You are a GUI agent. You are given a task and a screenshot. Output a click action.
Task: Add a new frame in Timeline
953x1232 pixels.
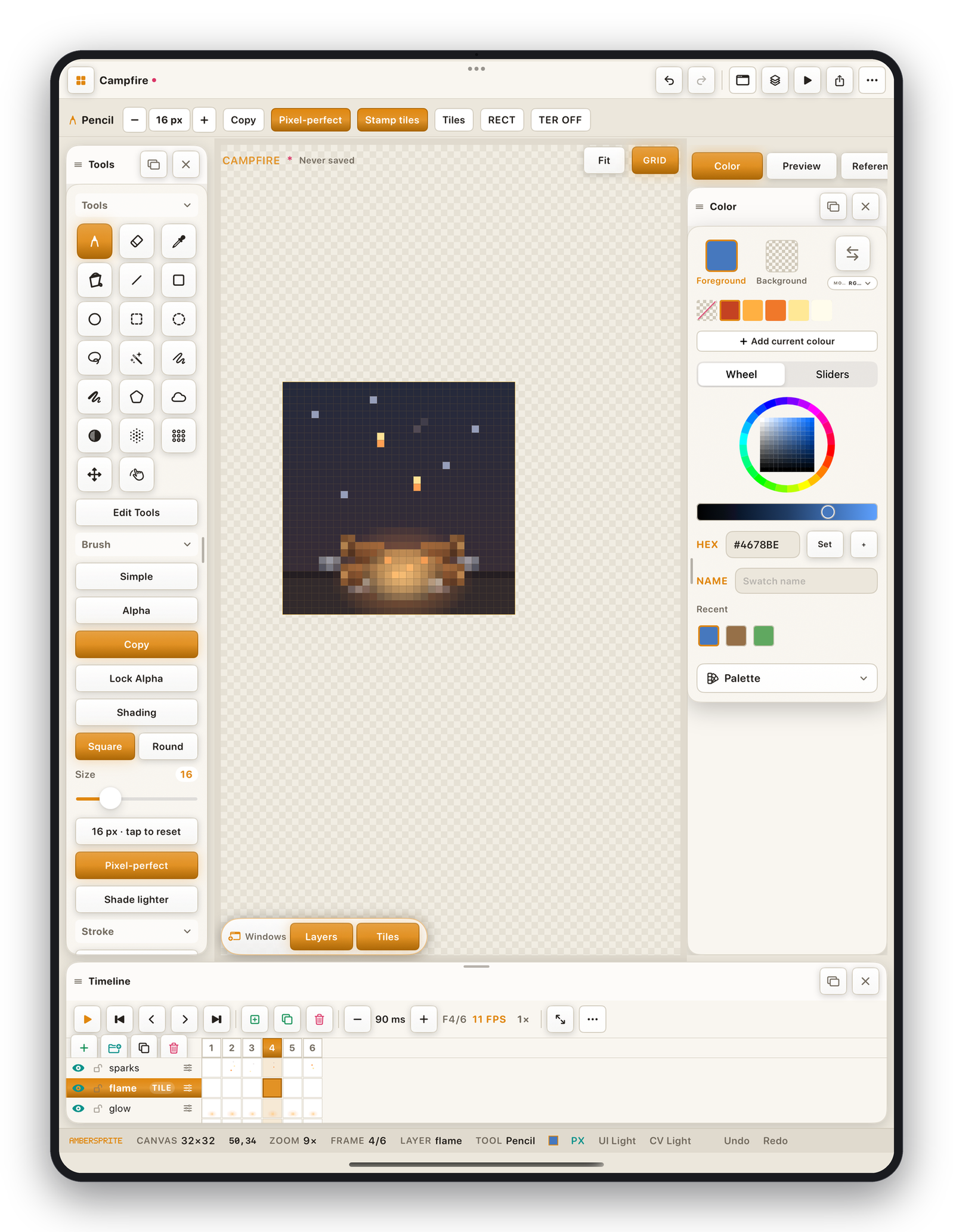click(255, 1019)
